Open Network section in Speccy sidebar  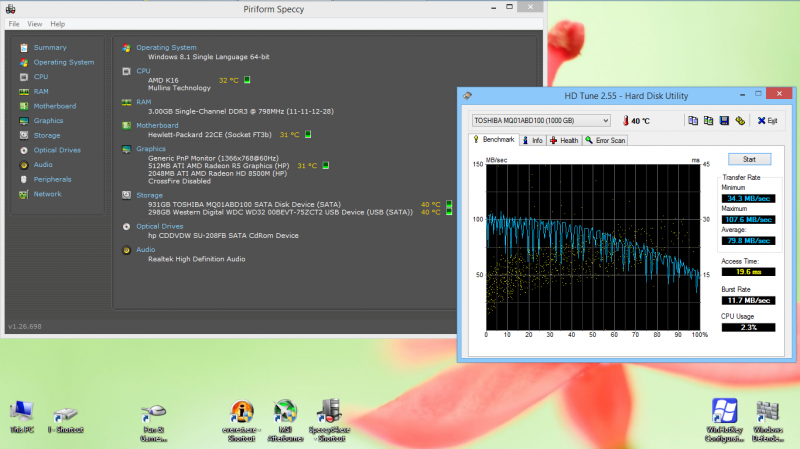tap(47, 194)
